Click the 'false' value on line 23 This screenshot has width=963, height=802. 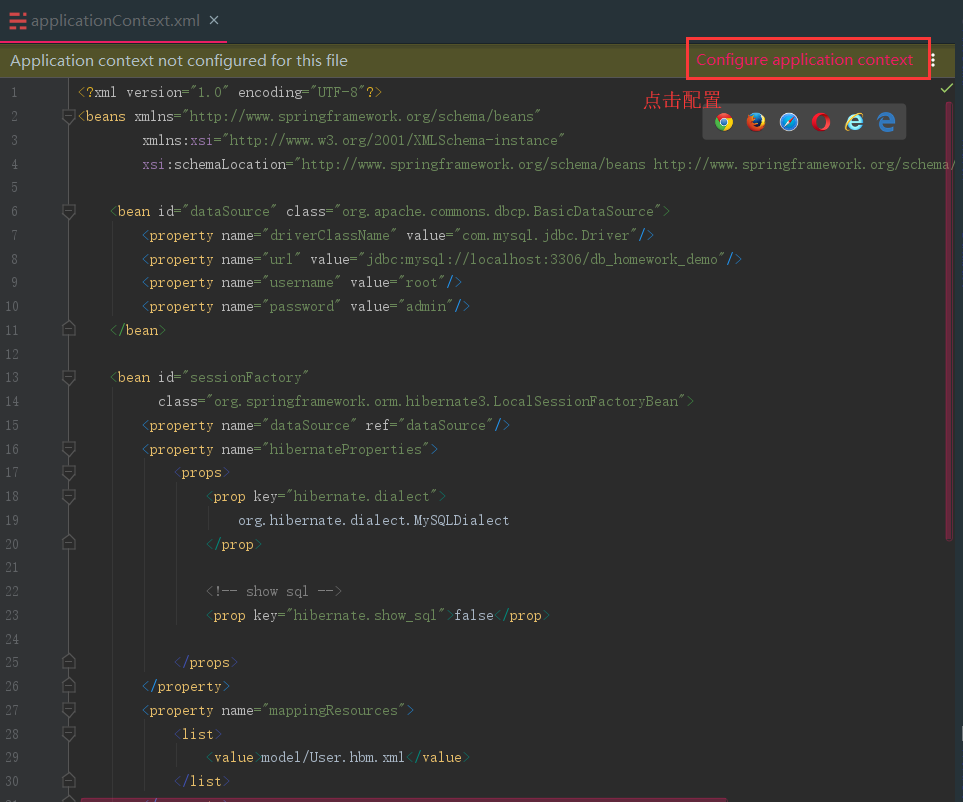(x=474, y=615)
